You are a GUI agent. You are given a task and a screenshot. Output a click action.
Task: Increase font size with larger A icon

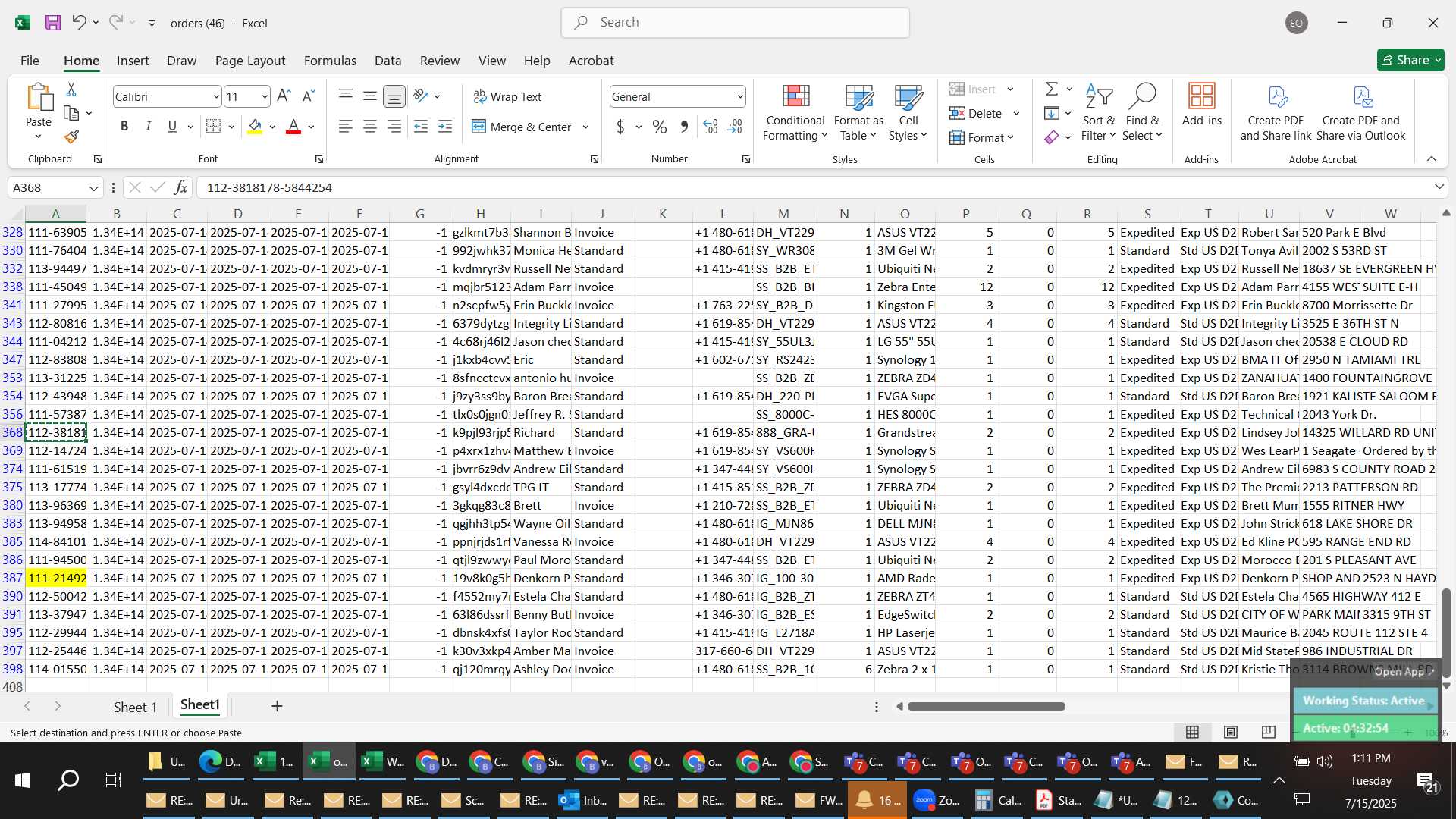[x=284, y=96]
